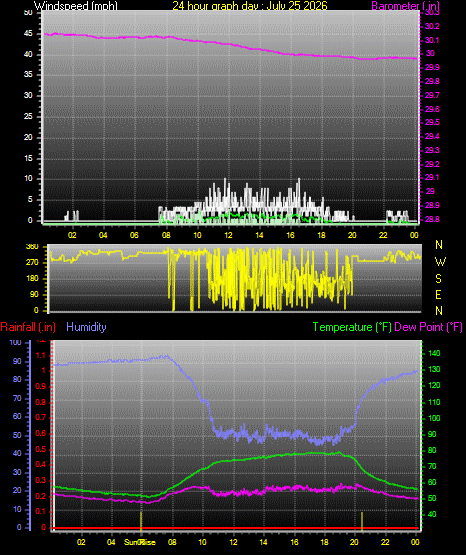The width and height of the screenshot is (466, 555).
Task: Click the Barometer (.in) axis title
Action: pos(405,6)
